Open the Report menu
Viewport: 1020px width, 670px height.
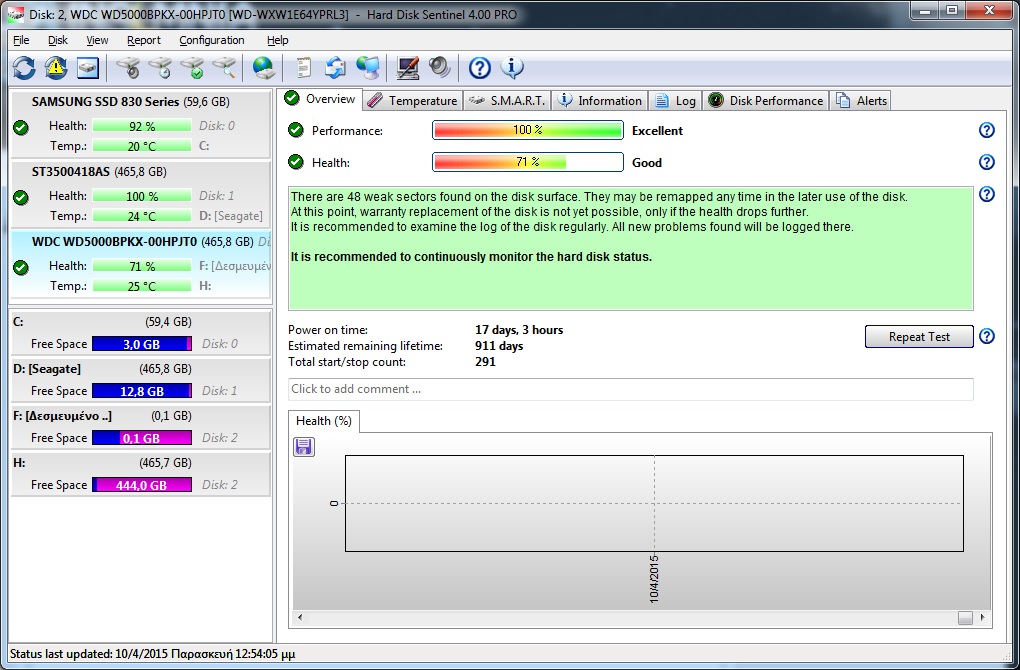click(x=144, y=40)
